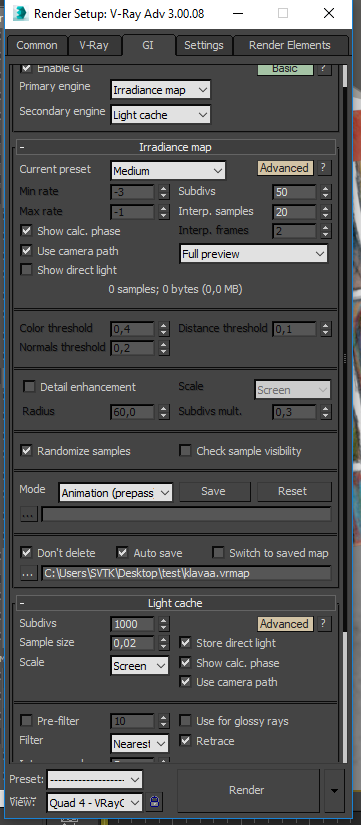Screen dimensions: 361x825
Task: Click Basic mode button in GI section
Action: point(285,68)
